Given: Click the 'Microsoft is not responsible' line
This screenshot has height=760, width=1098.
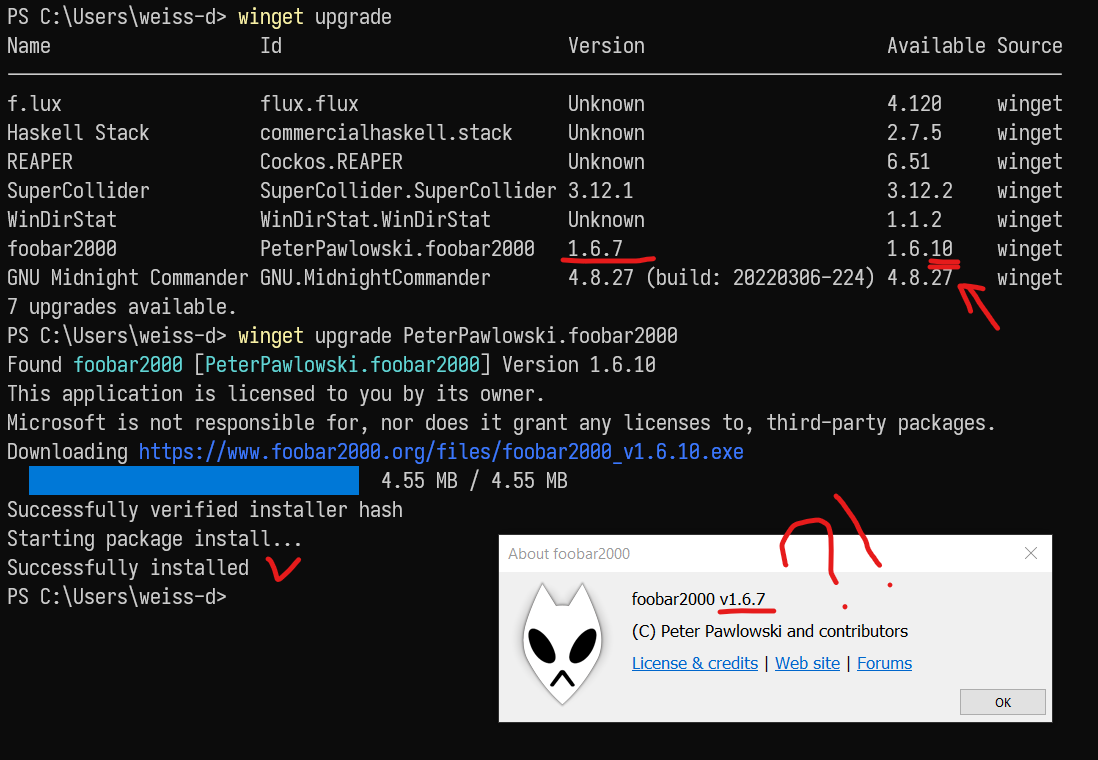Looking at the screenshot, I should click(501, 423).
